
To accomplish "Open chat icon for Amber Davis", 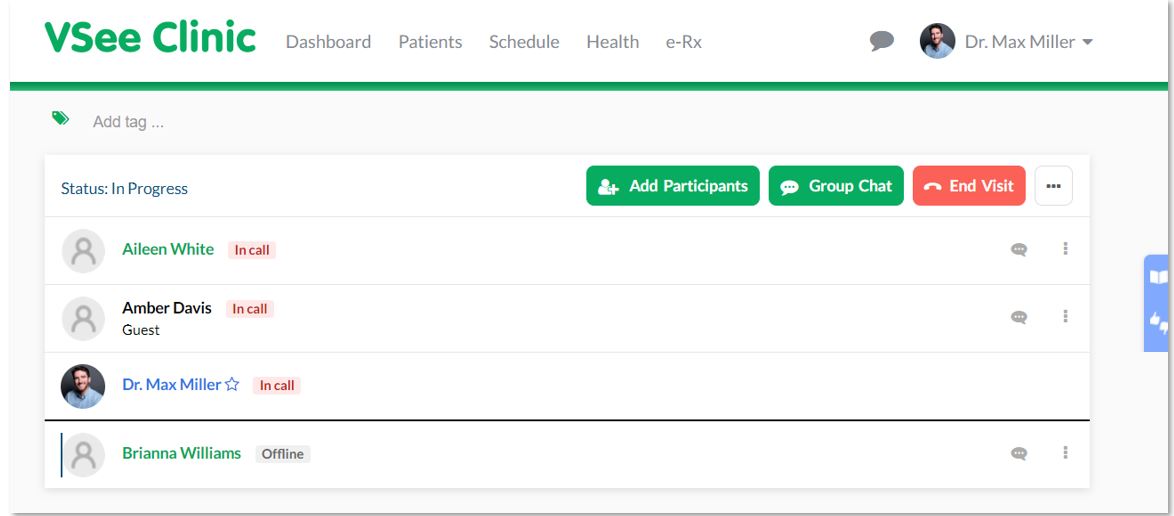I will [x=1019, y=318].
